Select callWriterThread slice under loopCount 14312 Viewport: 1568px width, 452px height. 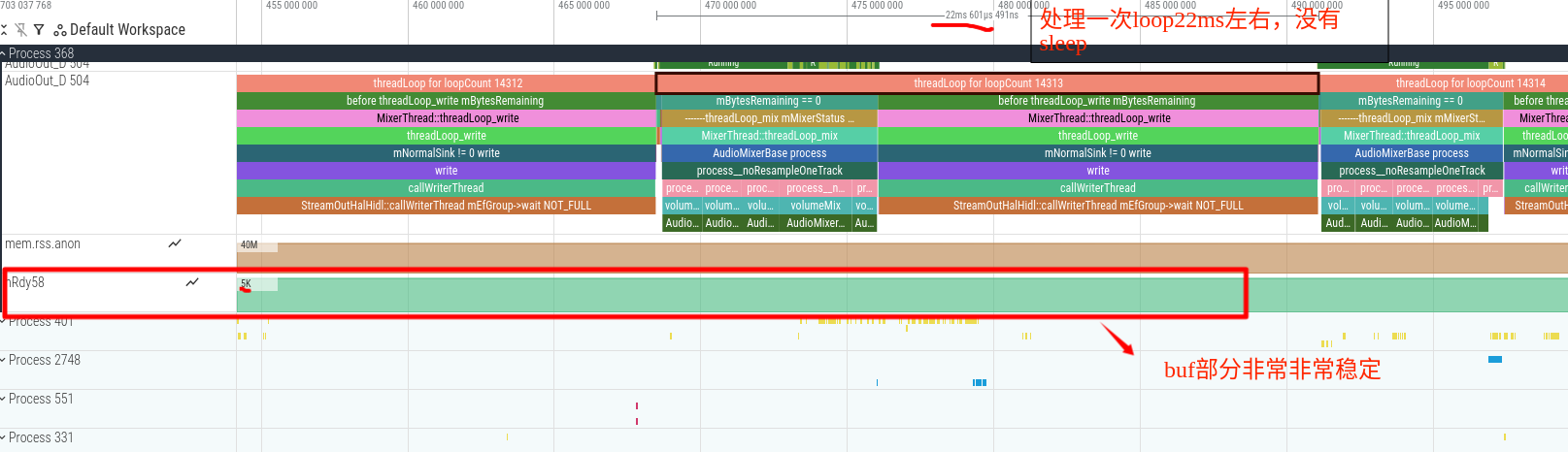pos(447,188)
